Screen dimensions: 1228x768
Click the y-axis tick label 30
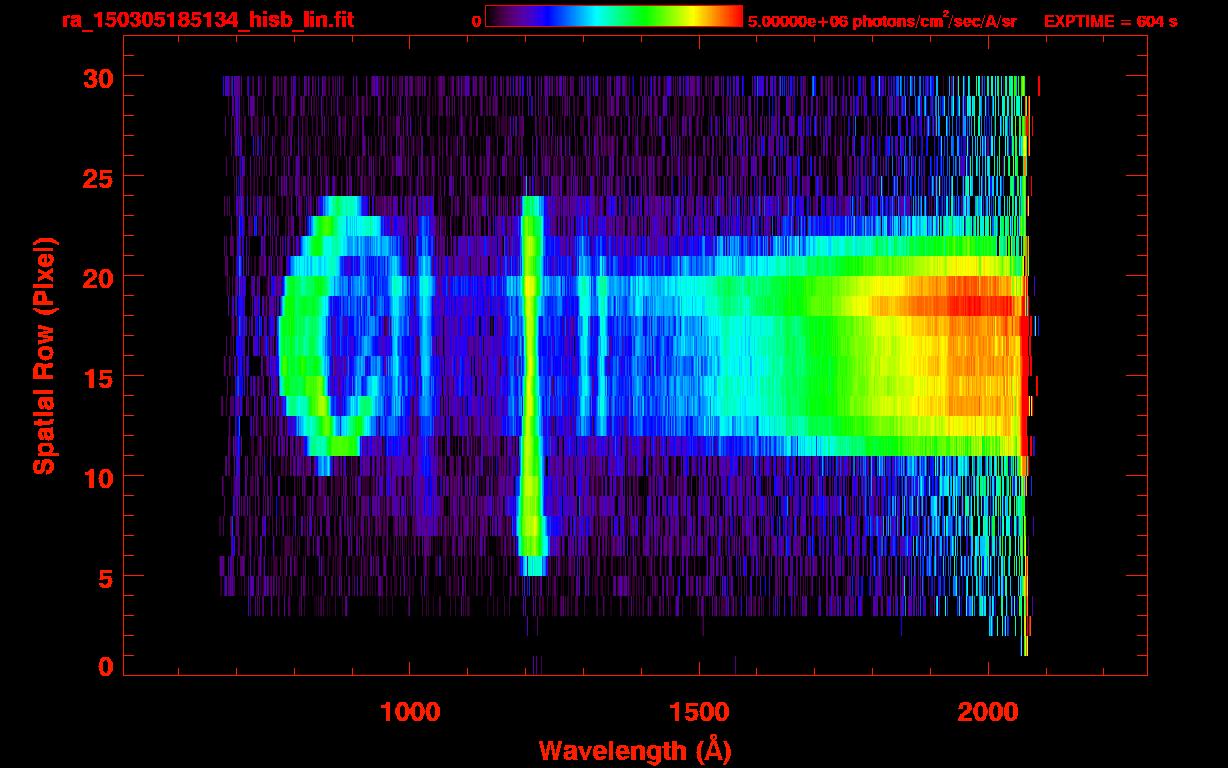pos(98,77)
